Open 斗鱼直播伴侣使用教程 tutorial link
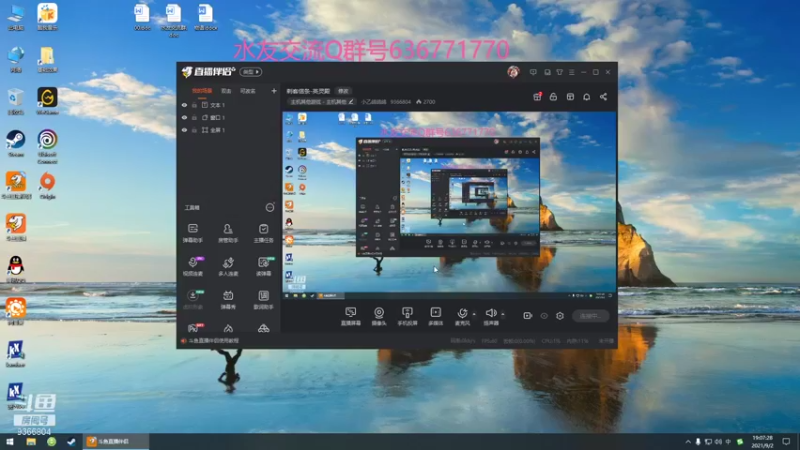Image resolution: width=800 pixels, height=450 pixels. click(x=214, y=341)
